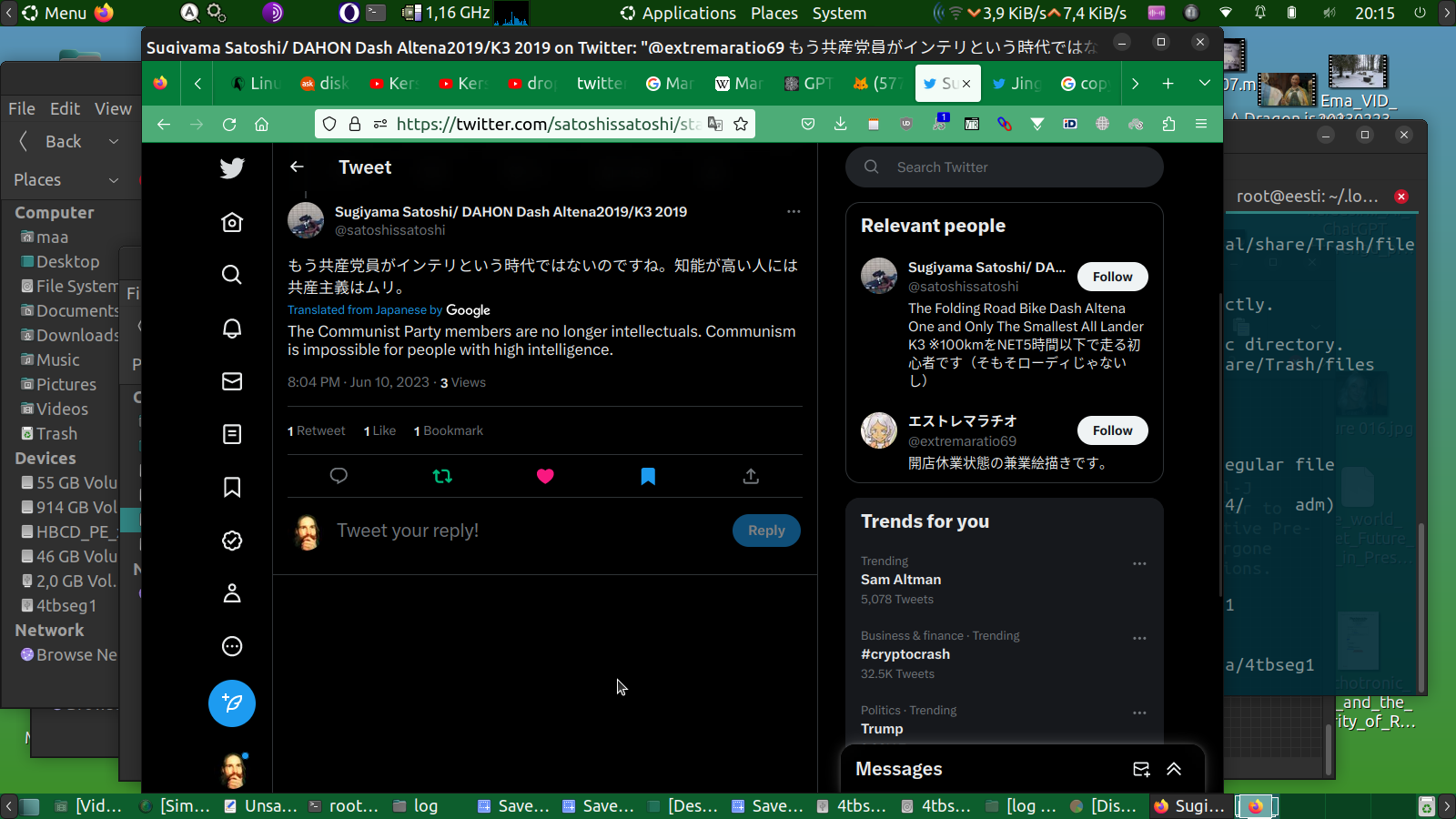Viewport: 1456px width, 819px height.
Task: Open More options circle in Twitter sidebar
Action: 232,646
